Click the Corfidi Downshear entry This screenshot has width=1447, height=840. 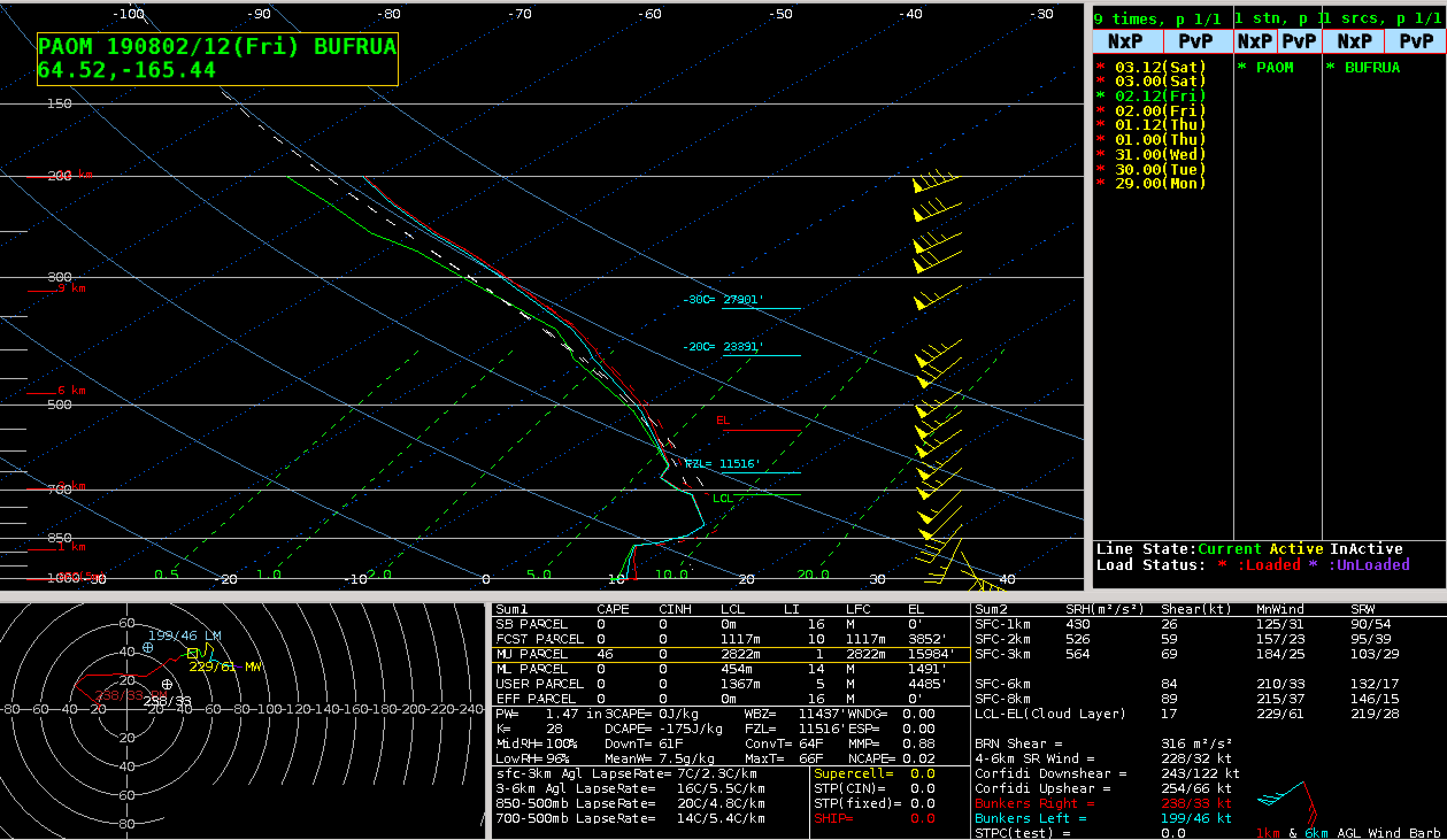pos(1107,773)
